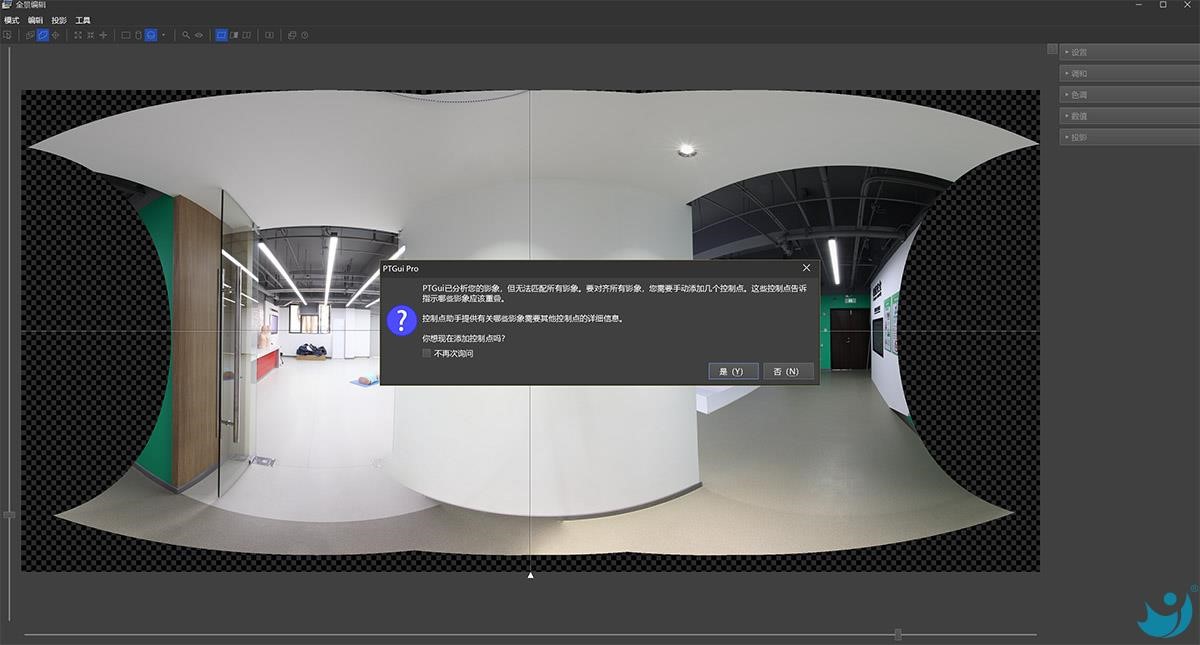
Task: Click the clock icon at toolbar end
Action: click(305, 35)
